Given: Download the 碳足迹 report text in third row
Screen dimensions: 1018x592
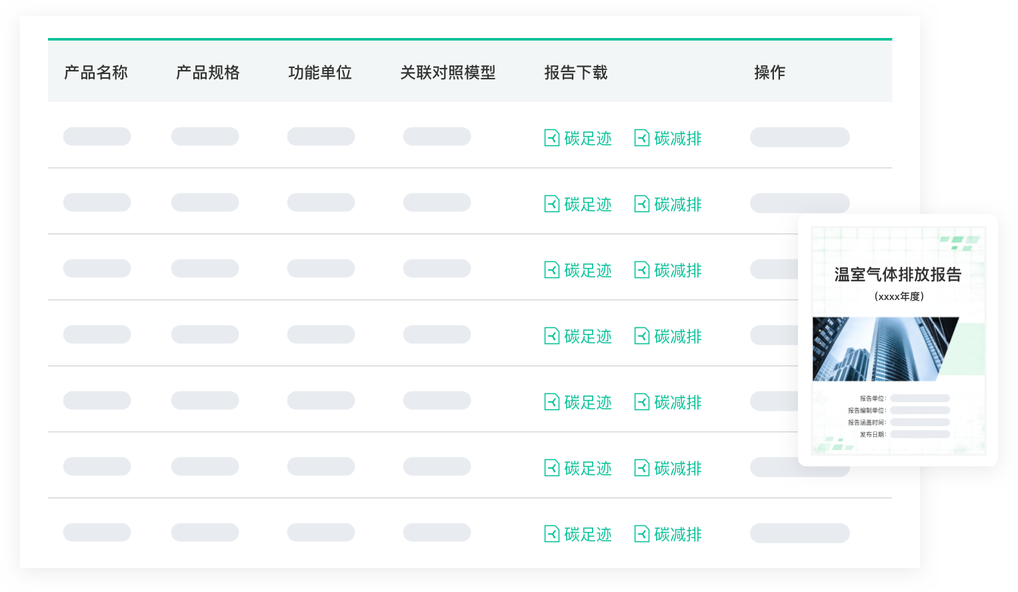Looking at the screenshot, I should tap(588, 271).
